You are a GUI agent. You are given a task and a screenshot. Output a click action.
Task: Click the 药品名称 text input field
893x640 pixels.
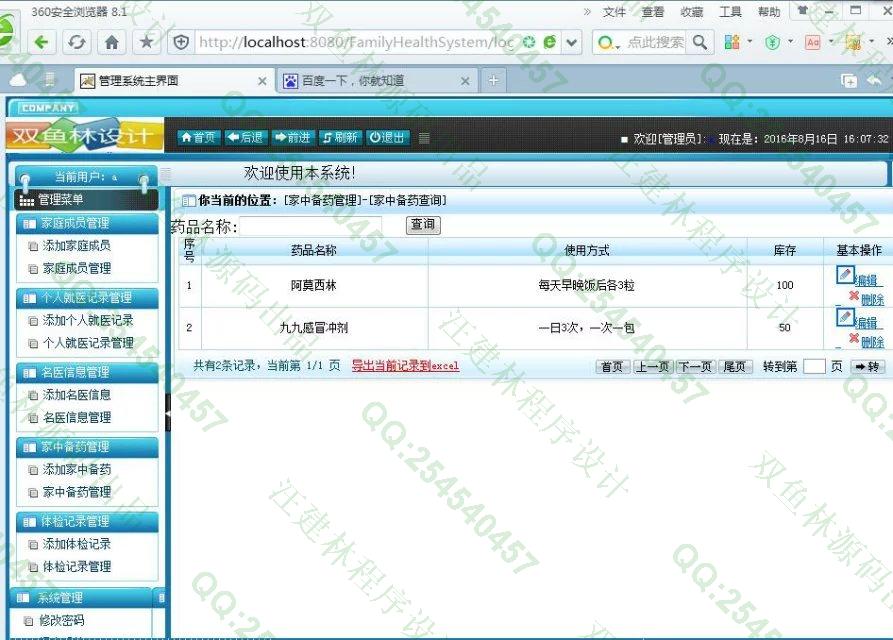click(311, 227)
